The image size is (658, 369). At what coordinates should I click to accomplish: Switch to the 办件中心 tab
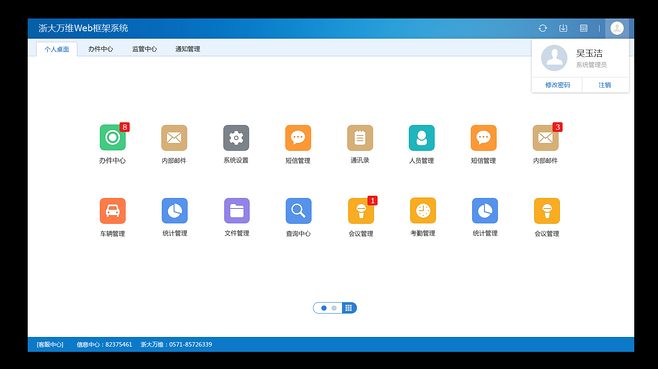pyautogui.click(x=100, y=49)
